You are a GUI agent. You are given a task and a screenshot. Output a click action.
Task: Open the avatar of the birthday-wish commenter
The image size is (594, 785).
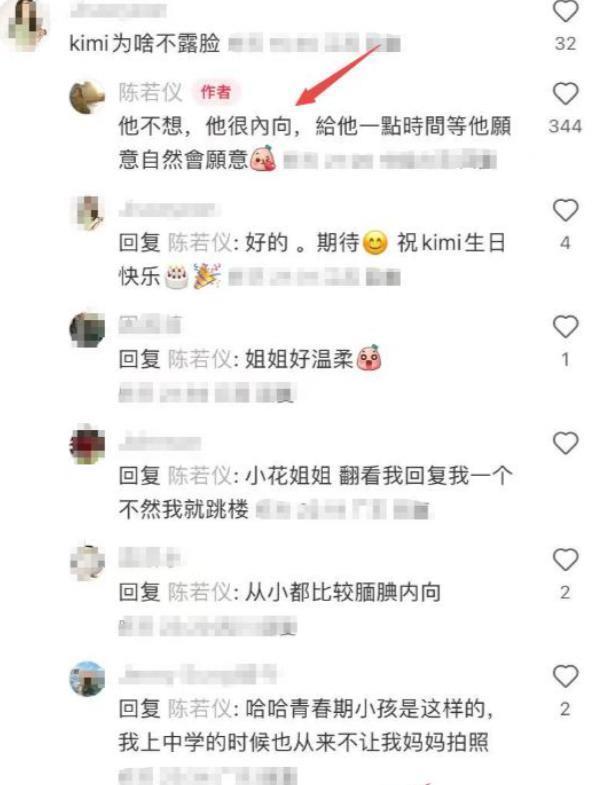(87, 213)
